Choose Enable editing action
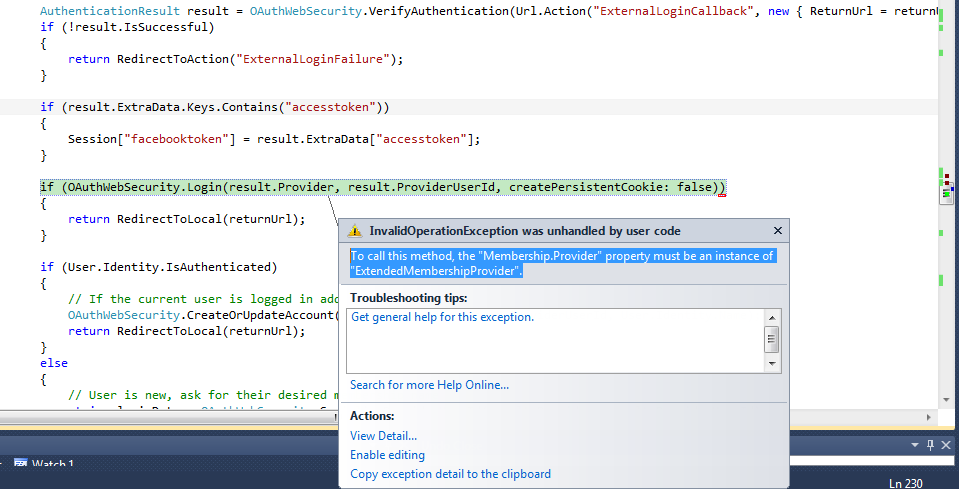This screenshot has height=489, width=959. pos(387,455)
